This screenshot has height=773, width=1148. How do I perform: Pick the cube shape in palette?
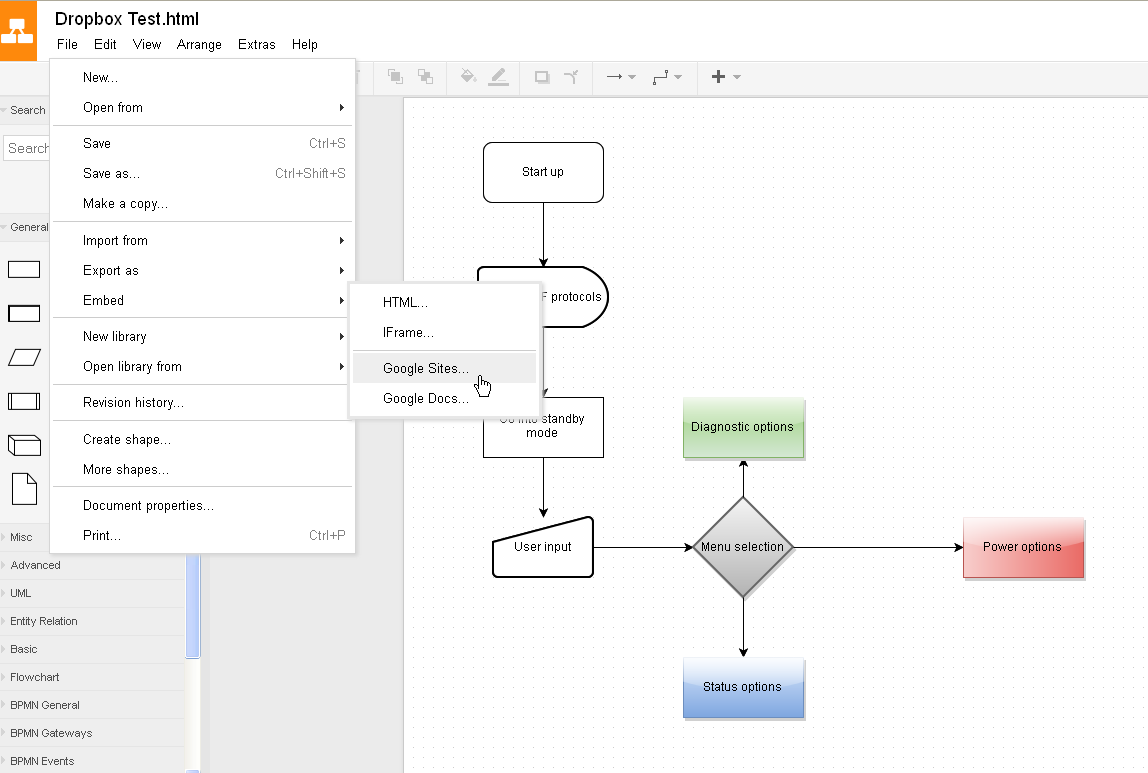coord(23,445)
